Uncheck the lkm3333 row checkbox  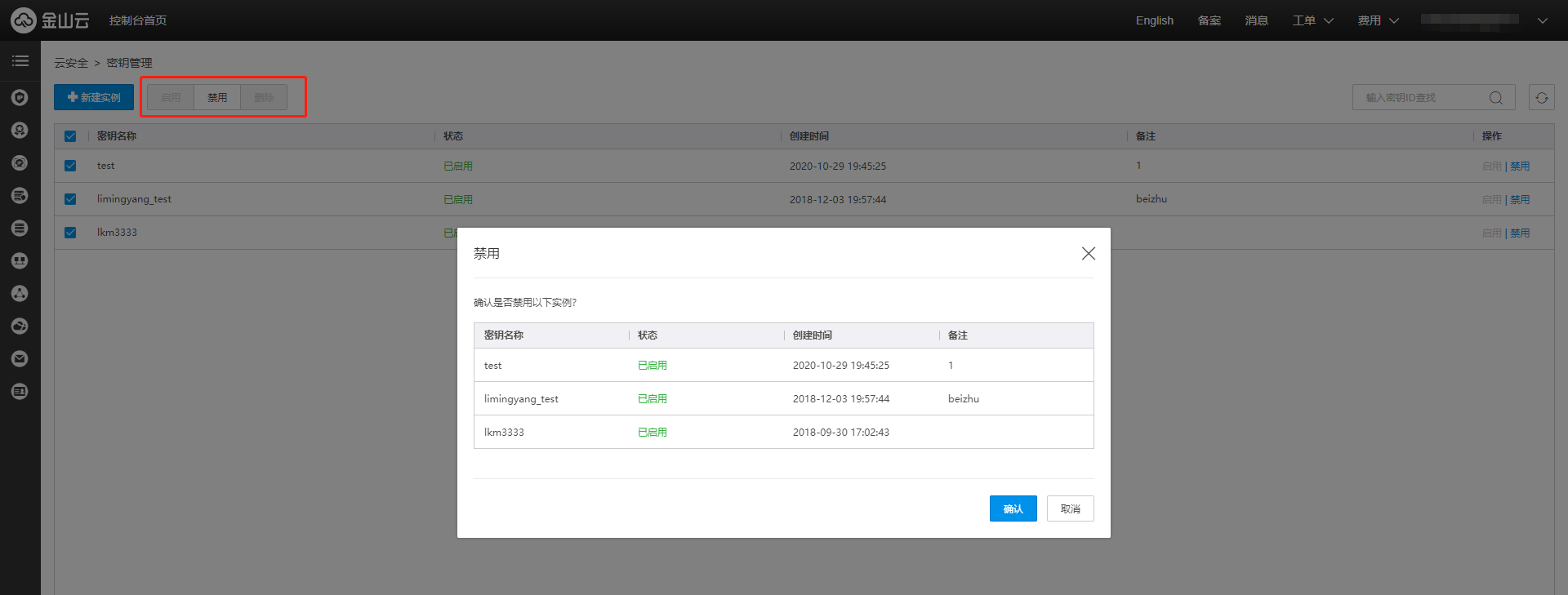coord(70,233)
